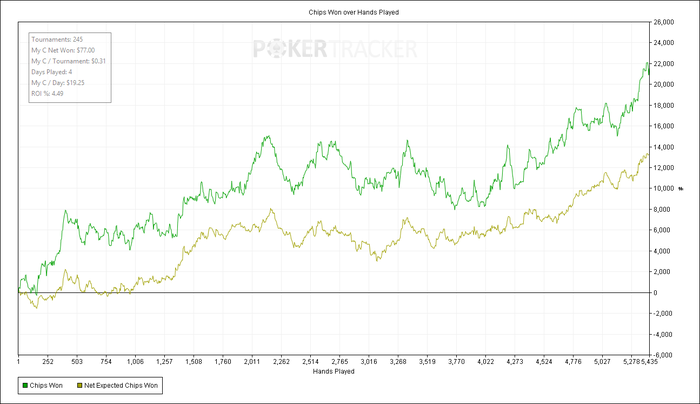Click the 754 x-axis tick label

click(x=106, y=362)
